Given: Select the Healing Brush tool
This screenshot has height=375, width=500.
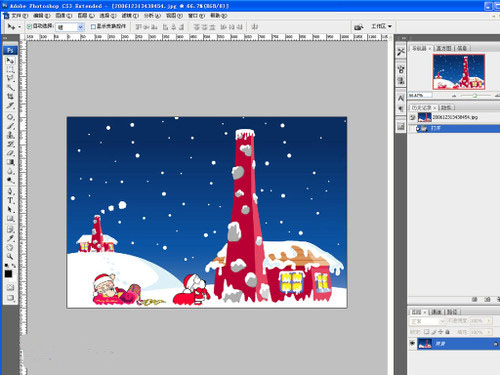Looking at the screenshot, I should (x=10, y=117).
